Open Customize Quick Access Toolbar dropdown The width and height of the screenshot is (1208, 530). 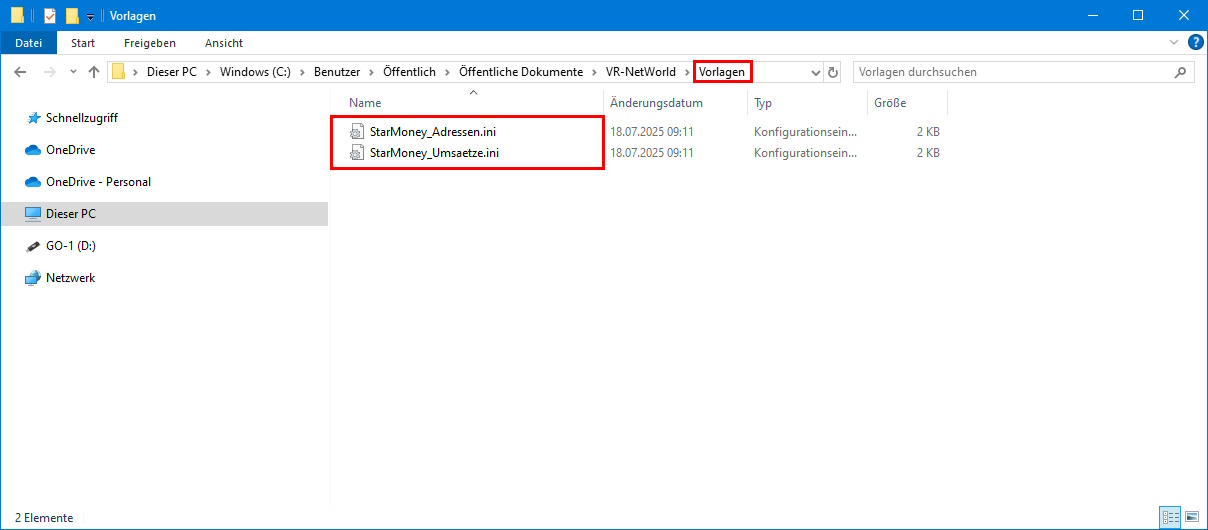pos(90,16)
